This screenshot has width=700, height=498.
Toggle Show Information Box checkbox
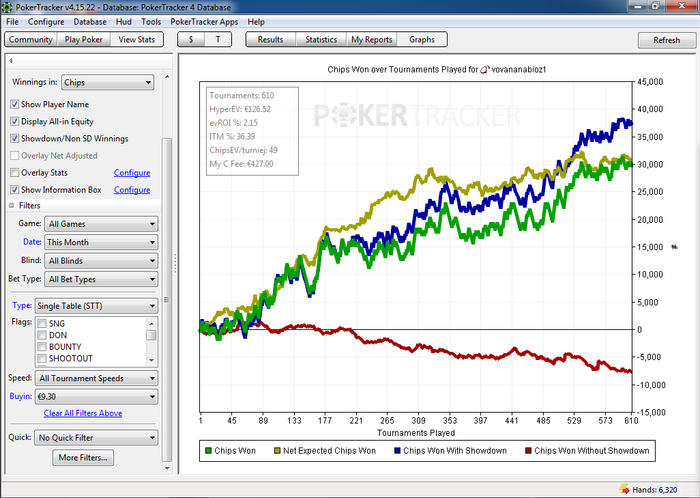(x=15, y=190)
